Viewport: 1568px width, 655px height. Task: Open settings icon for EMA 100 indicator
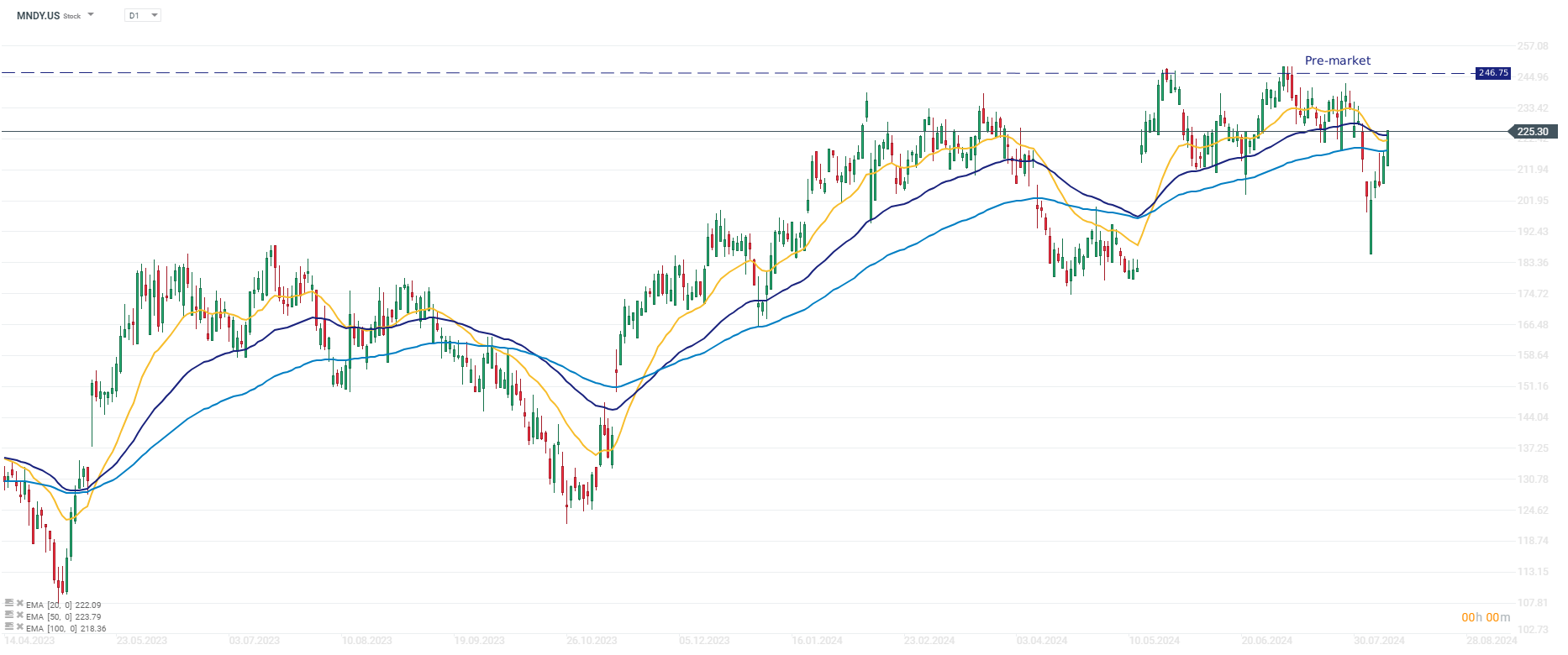(x=9, y=626)
